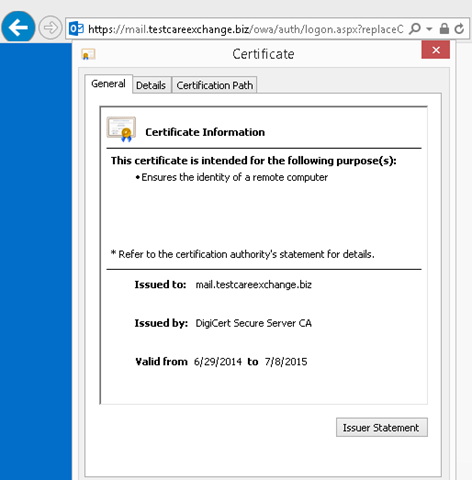Click the URL text in the address bar

(246, 29)
